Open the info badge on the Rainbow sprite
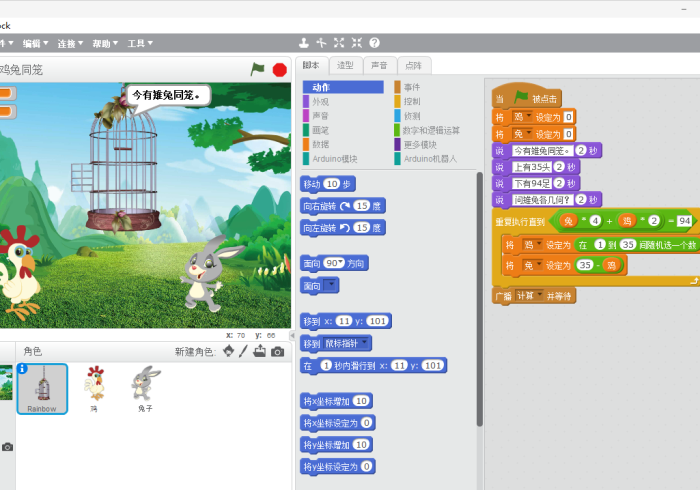700x490 pixels. point(22,369)
